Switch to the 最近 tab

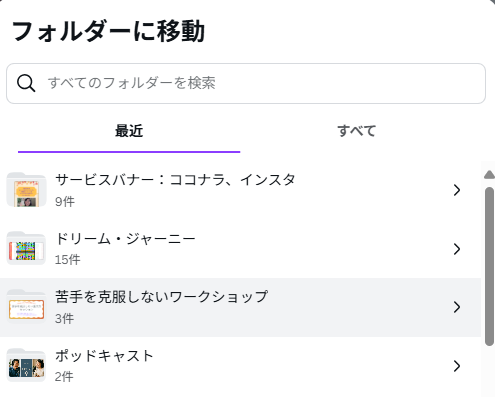click(x=129, y=131)
